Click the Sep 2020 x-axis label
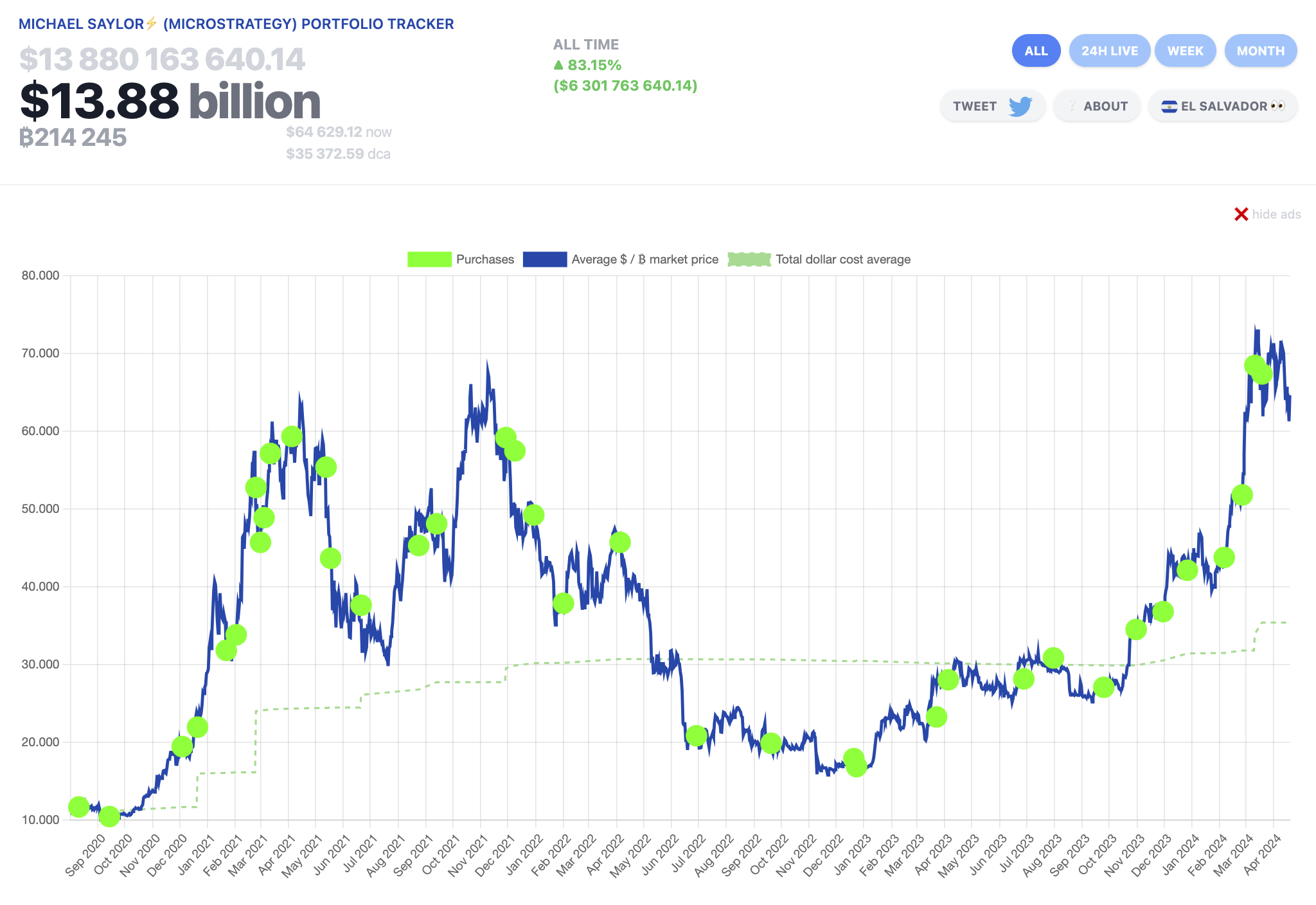 point(85,855)
